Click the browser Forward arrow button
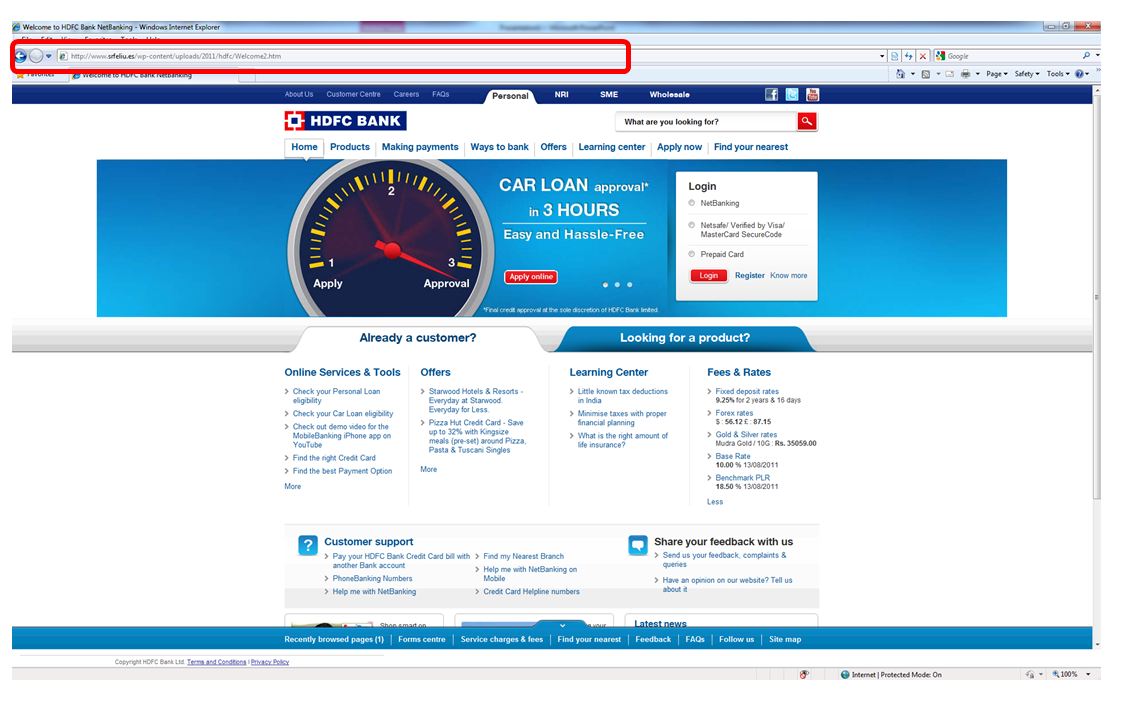This screenshot has width=1133, height=701. click(35, 56)
